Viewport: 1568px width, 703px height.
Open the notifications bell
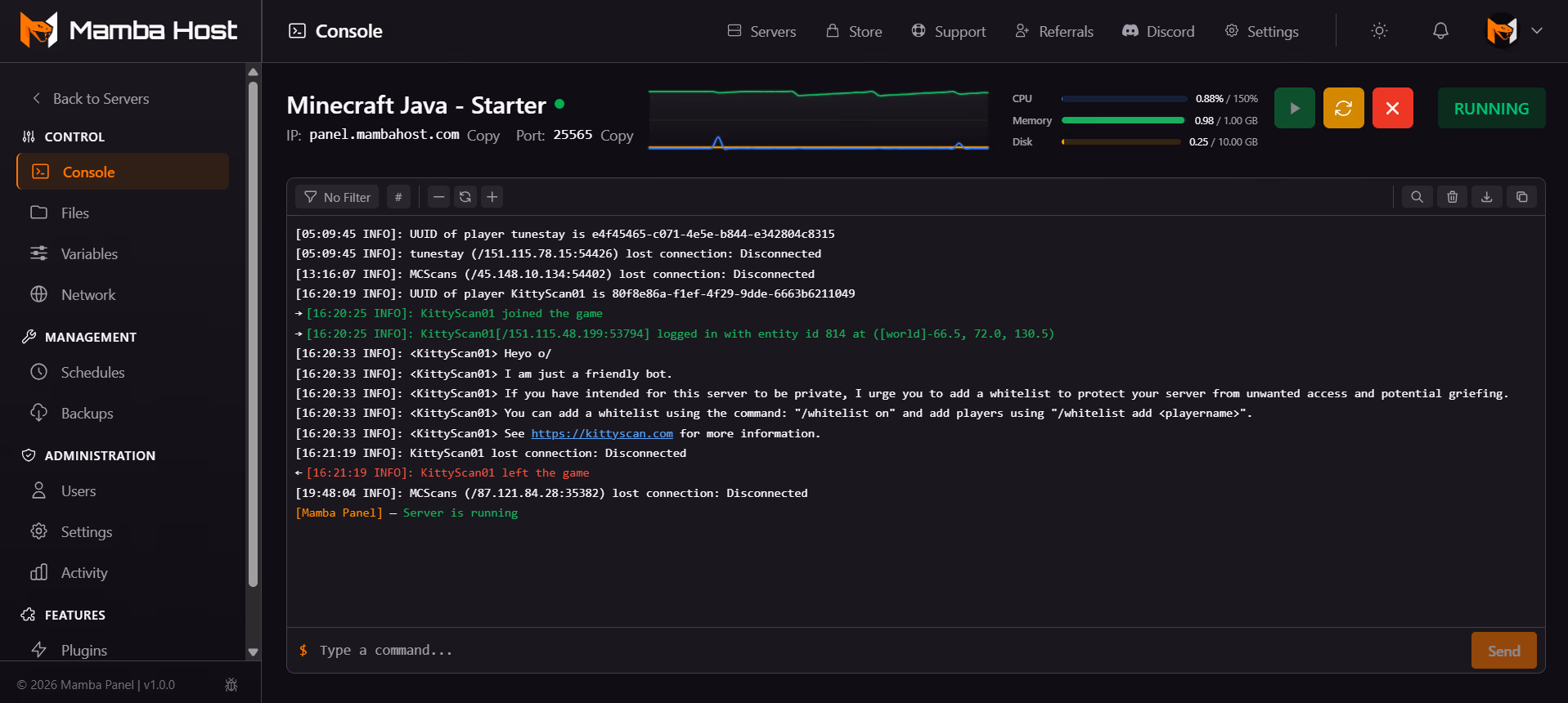[x=1440, y=31]
